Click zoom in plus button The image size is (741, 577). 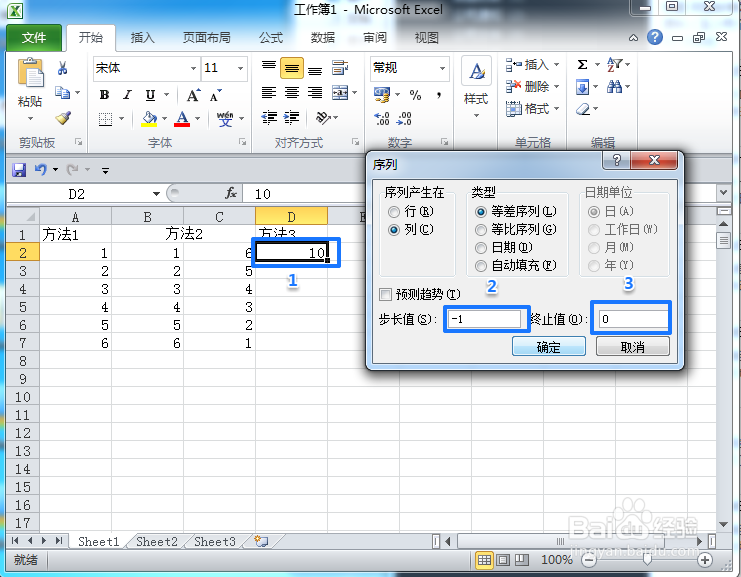[x=705, y=560]
